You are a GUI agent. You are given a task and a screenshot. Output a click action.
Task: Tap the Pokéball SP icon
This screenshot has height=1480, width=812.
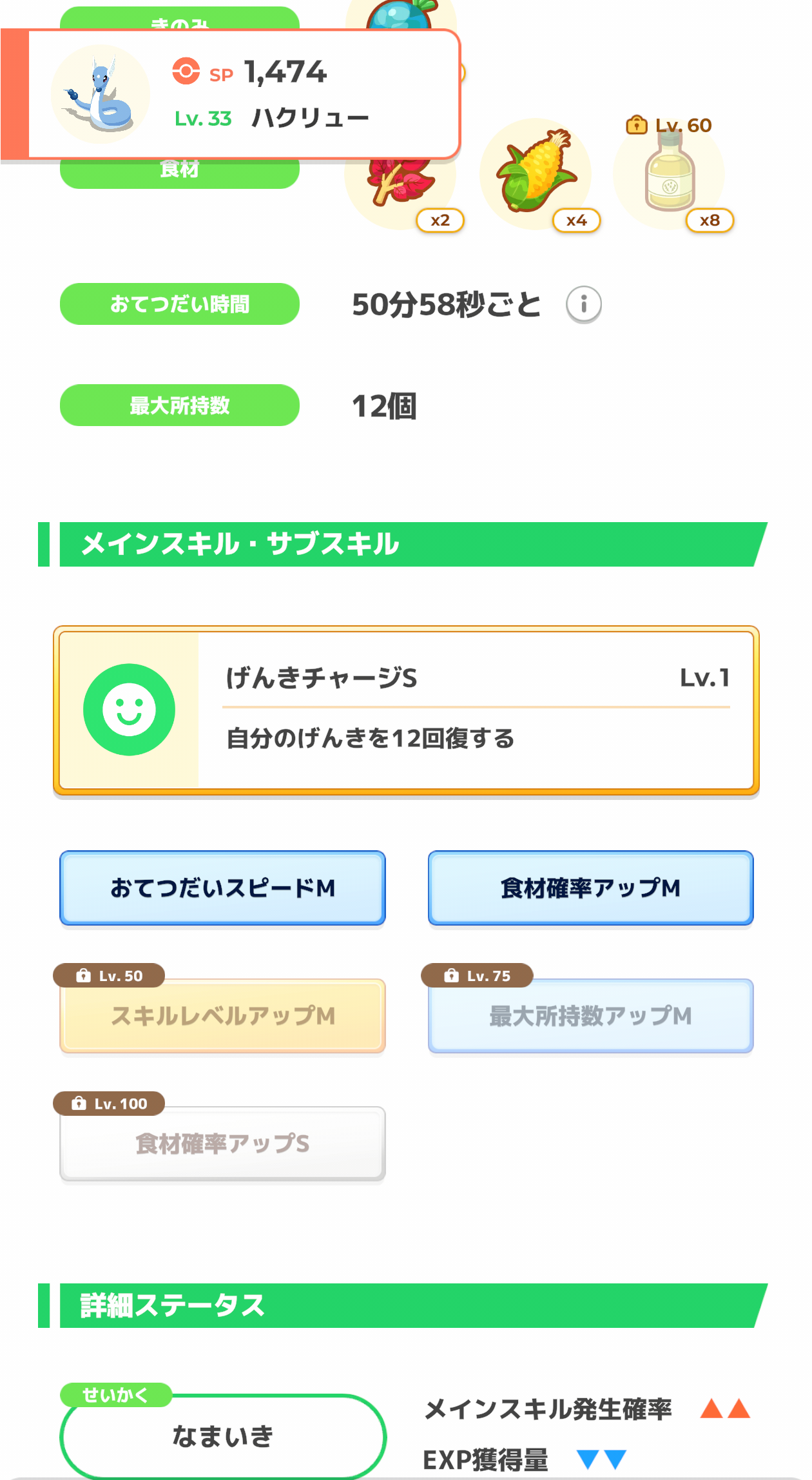point(186,71)
